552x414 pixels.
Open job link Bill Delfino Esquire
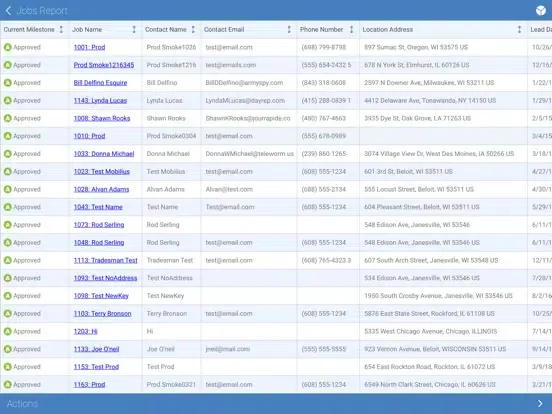[100, 83]
